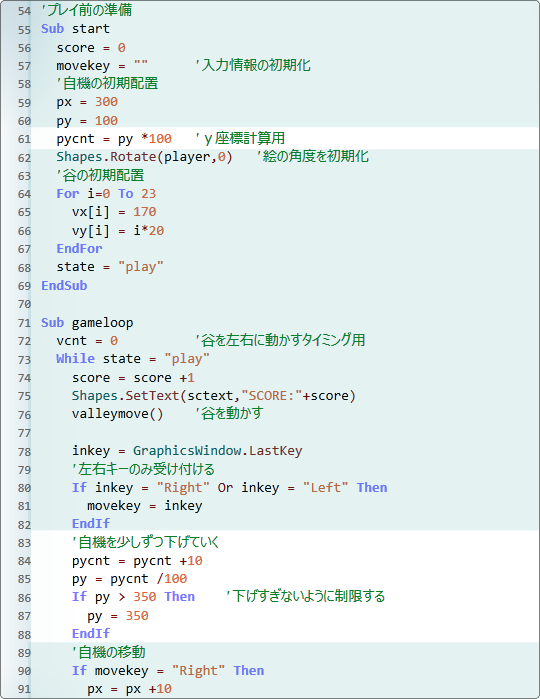This screenshot has width=540, height=699.
Task: Click line number 54 in the gutter
Action: click(x=24, y=11)
